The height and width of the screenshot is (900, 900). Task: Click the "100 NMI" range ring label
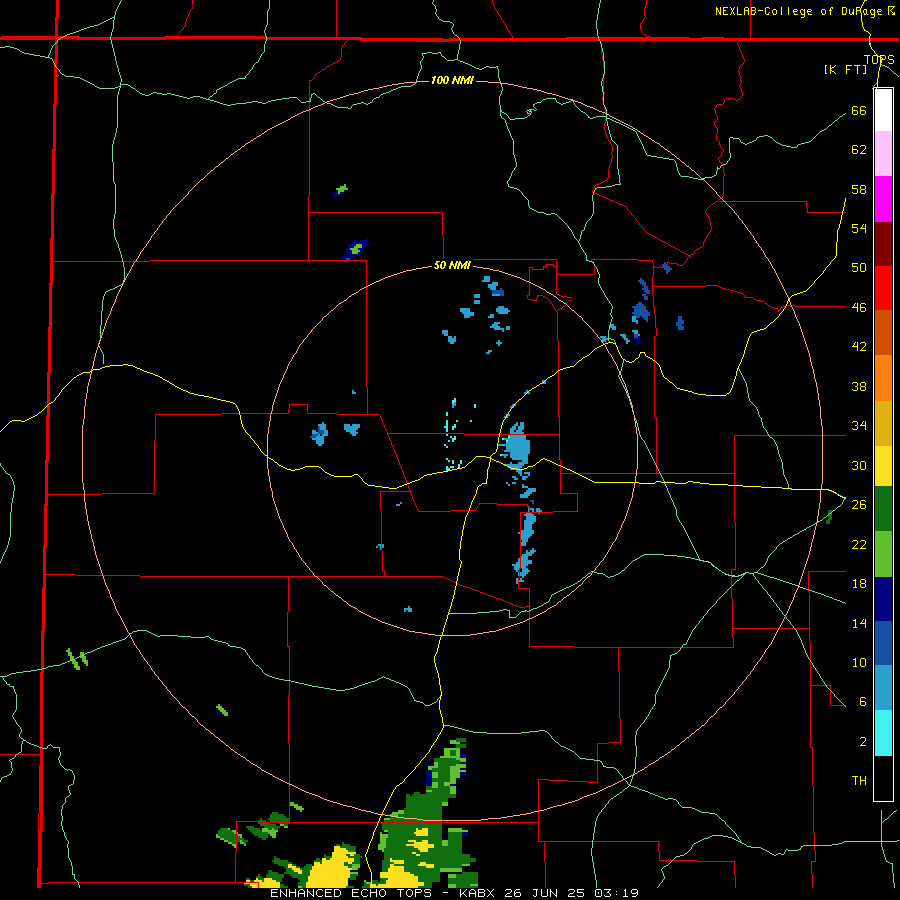[452, 80]
